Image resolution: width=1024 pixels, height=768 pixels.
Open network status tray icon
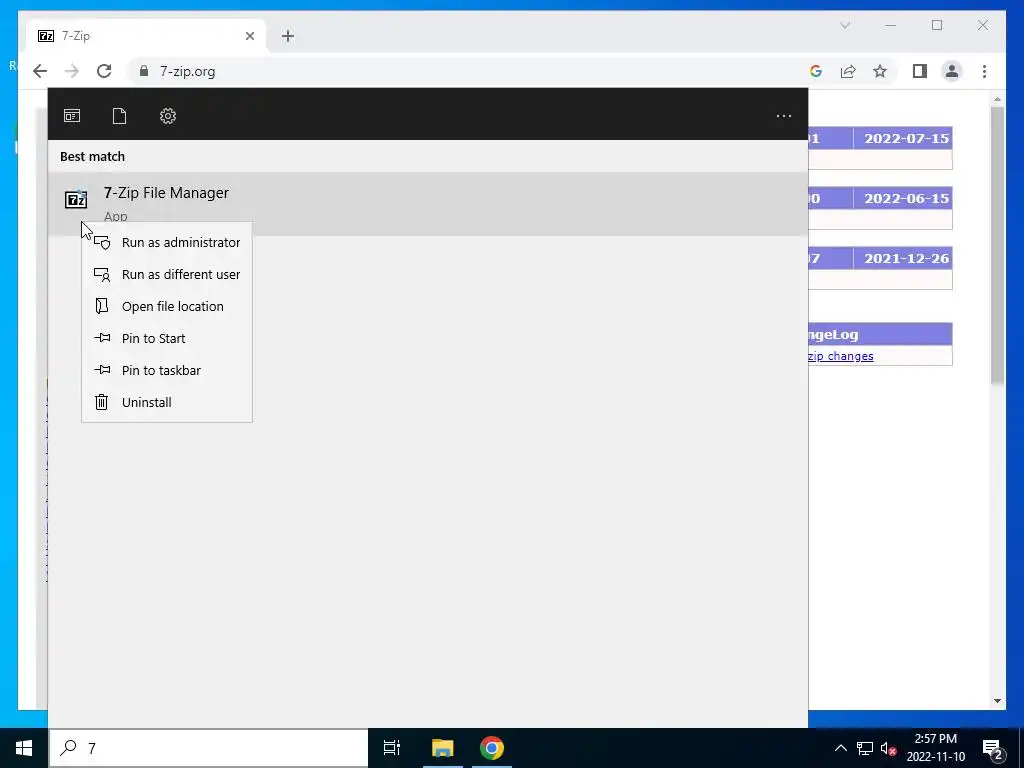[x=865, y=748]
